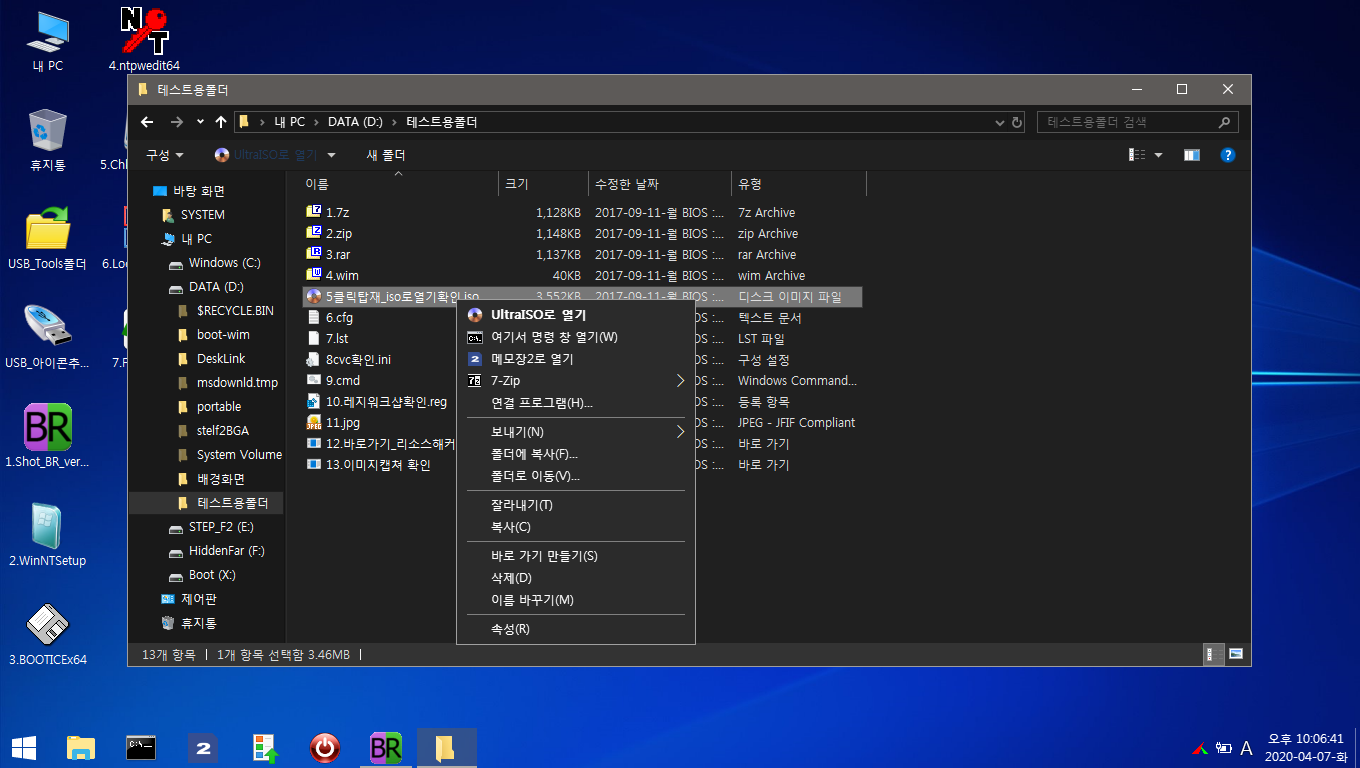Click the taskbar clock 오후 10:06:41
The image size is (1360, 768).
click(1305, 739)
